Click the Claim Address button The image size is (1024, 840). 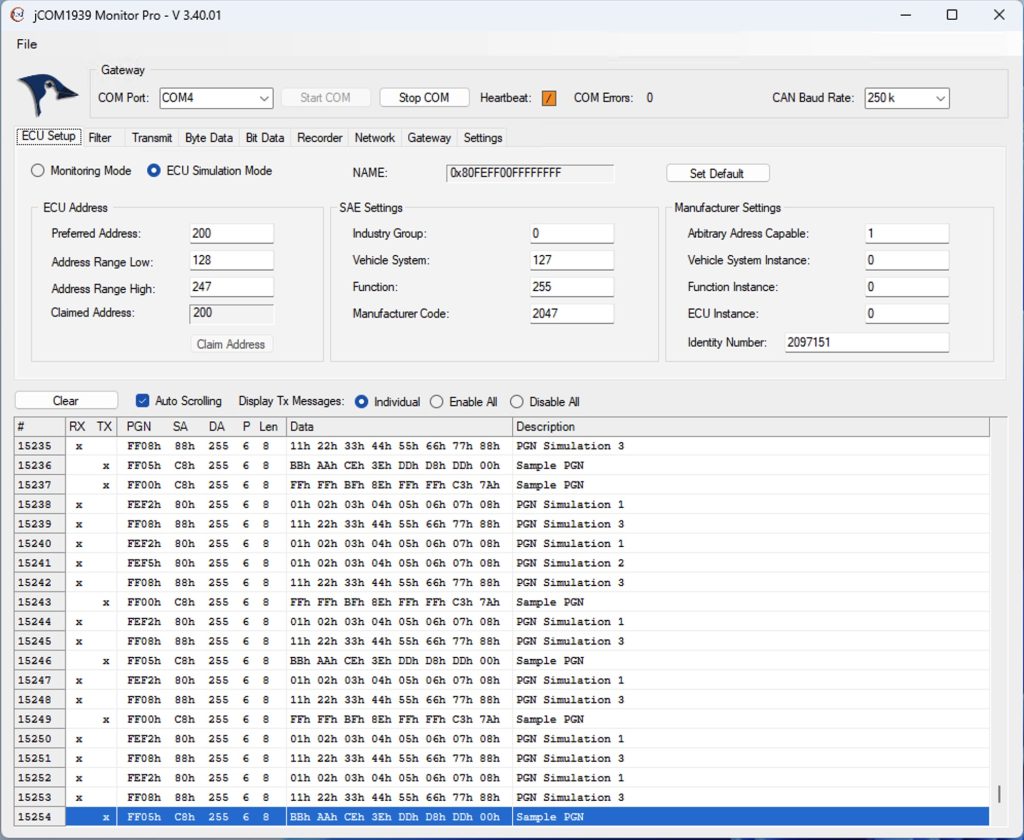click(x=231, y=344)
